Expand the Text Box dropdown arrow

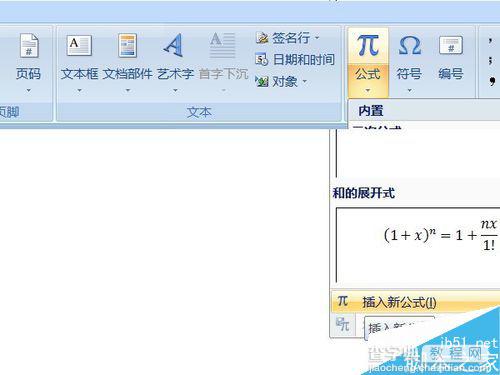[79, 90]
